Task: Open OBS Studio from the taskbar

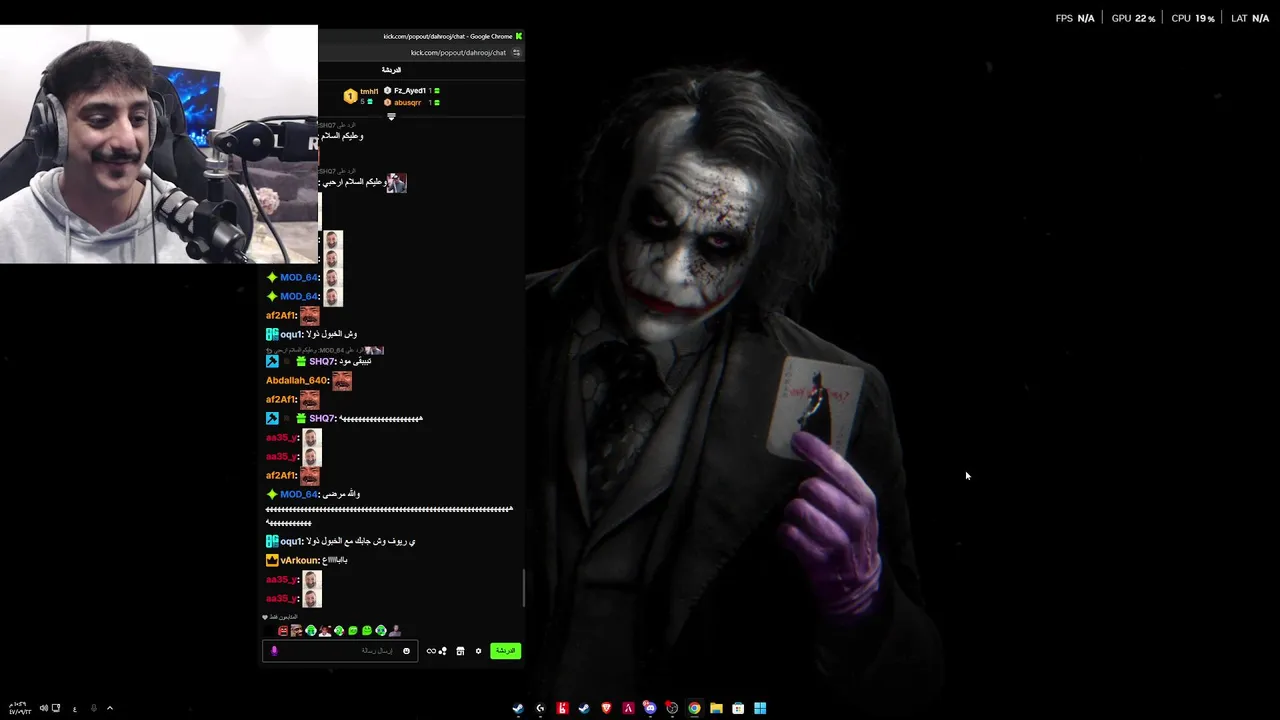Action: pos(672,708)
